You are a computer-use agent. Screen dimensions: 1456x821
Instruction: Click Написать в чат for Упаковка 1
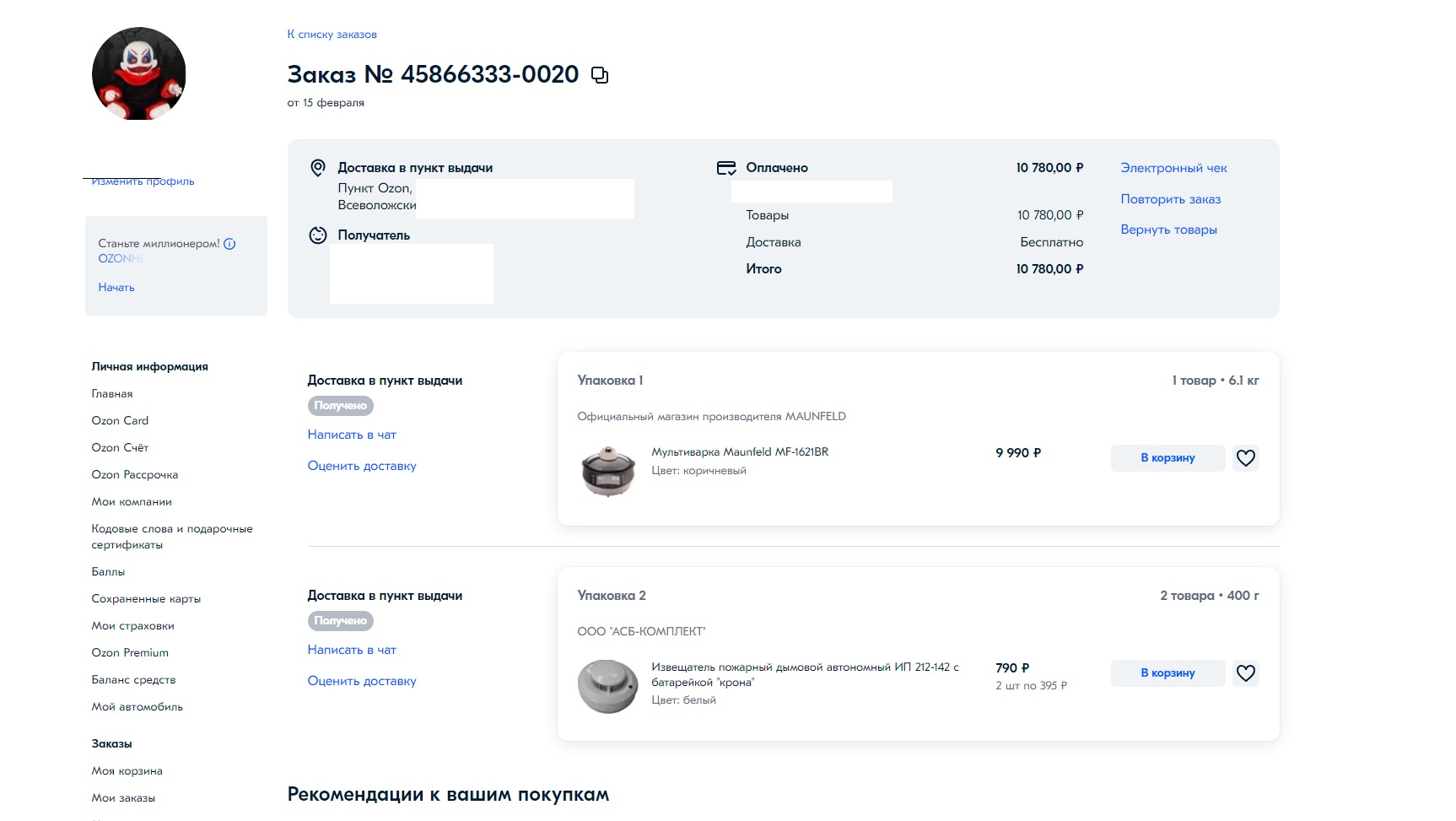point(352,435)
